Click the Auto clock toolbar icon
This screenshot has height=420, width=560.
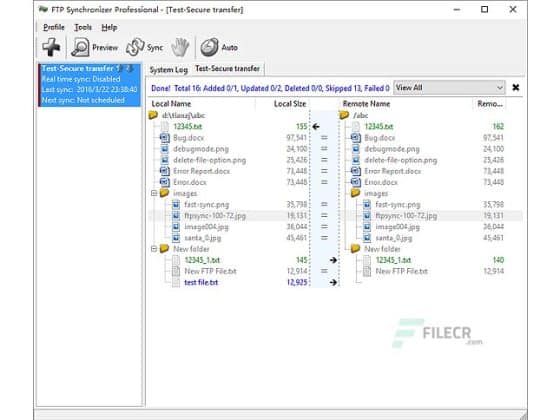[x=209, y=47]
